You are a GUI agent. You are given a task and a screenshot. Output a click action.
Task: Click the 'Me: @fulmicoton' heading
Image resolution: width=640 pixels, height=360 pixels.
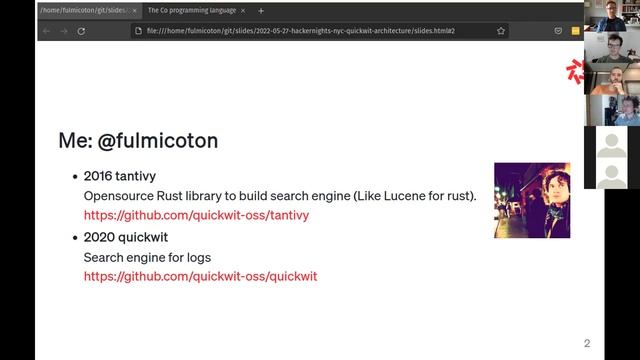click(138, 141)
